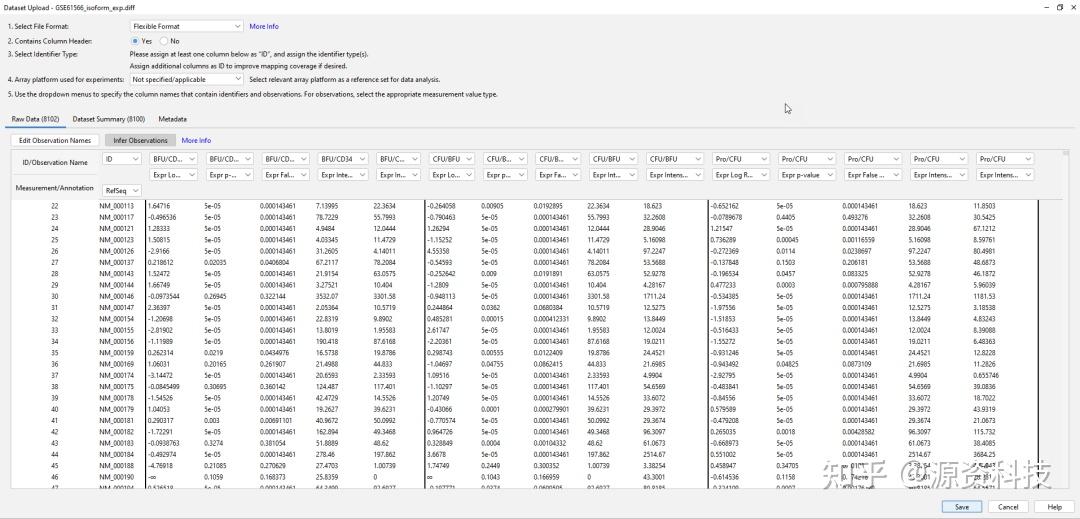Click the vertical scrollbar of the data table
The image size is (1080, 519).
(1066, 317)
